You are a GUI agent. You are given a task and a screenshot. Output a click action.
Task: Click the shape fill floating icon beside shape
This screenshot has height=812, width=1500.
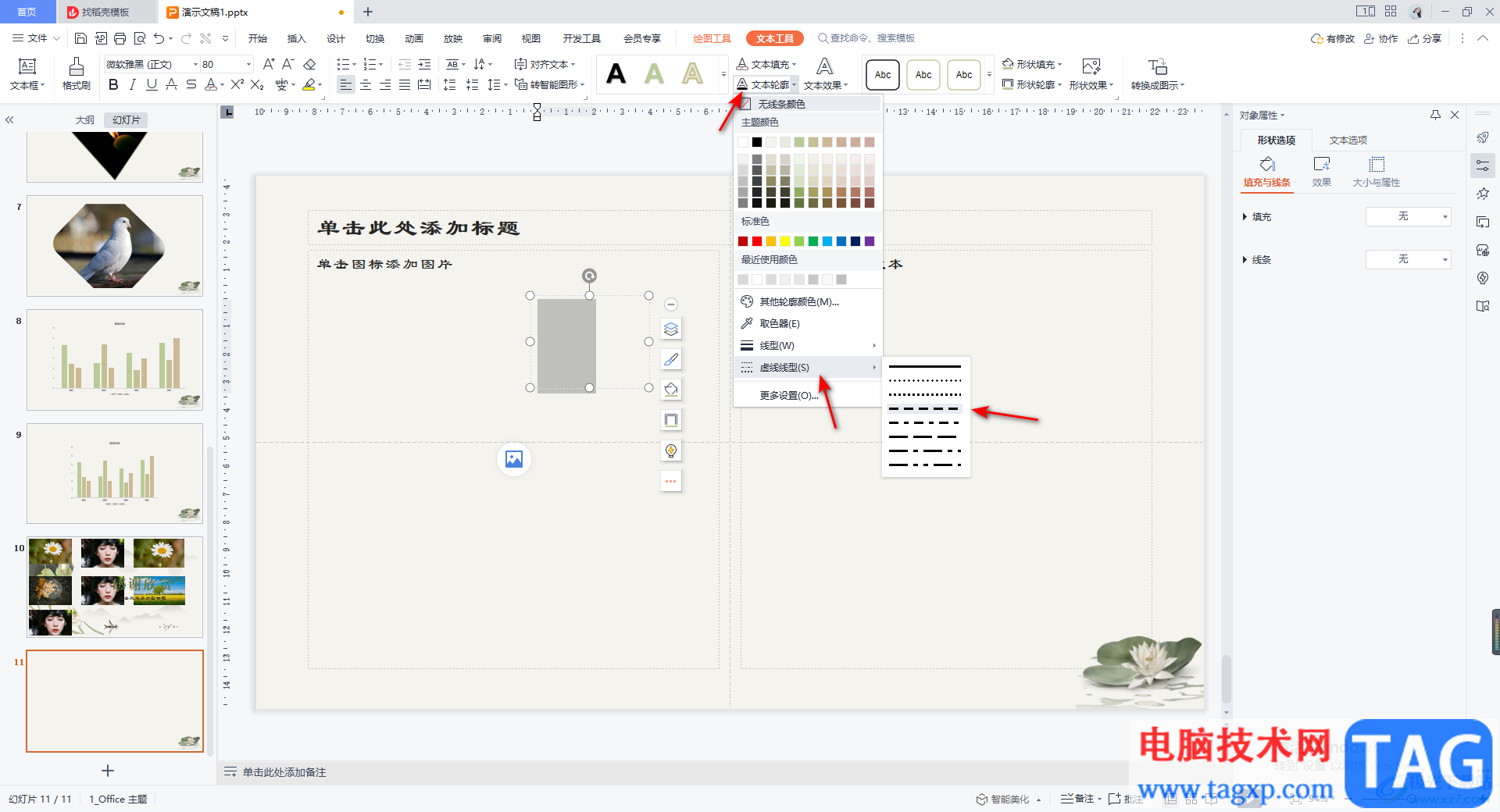(x=671, y=390)
